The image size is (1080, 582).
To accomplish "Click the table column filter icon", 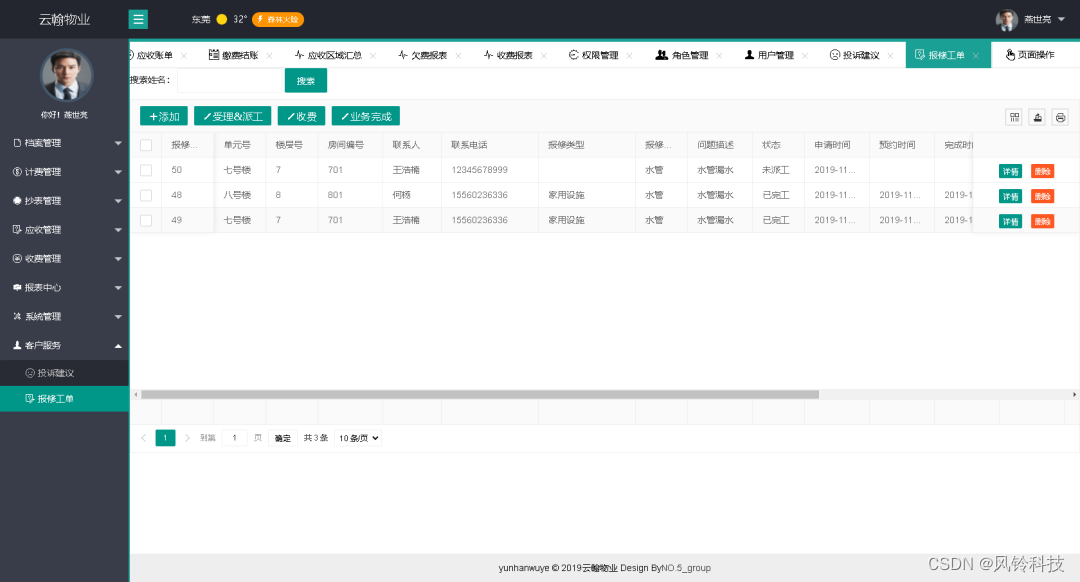I will click(1014, 117).
